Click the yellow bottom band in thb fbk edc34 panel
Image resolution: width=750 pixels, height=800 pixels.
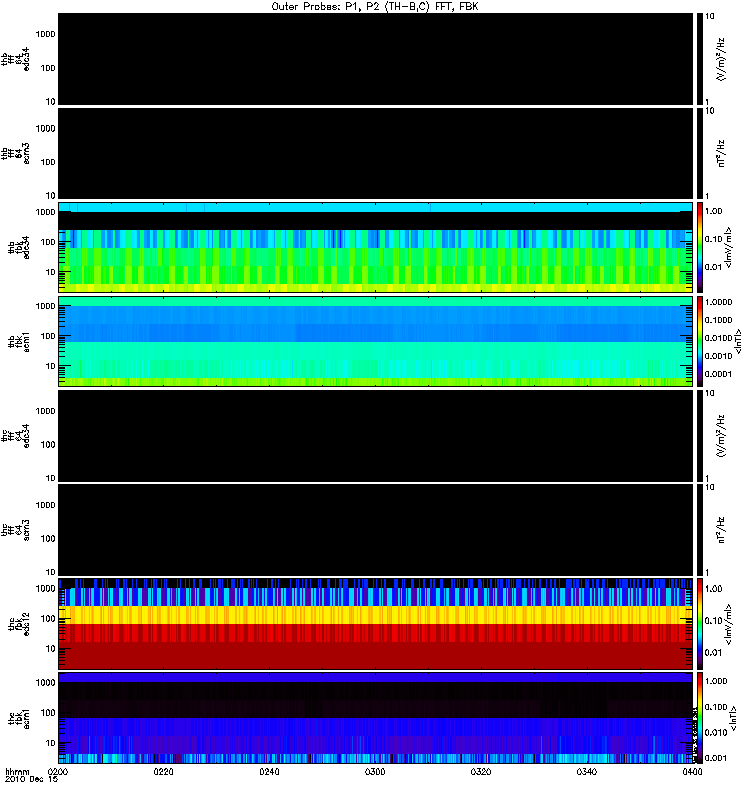(376, 288)
